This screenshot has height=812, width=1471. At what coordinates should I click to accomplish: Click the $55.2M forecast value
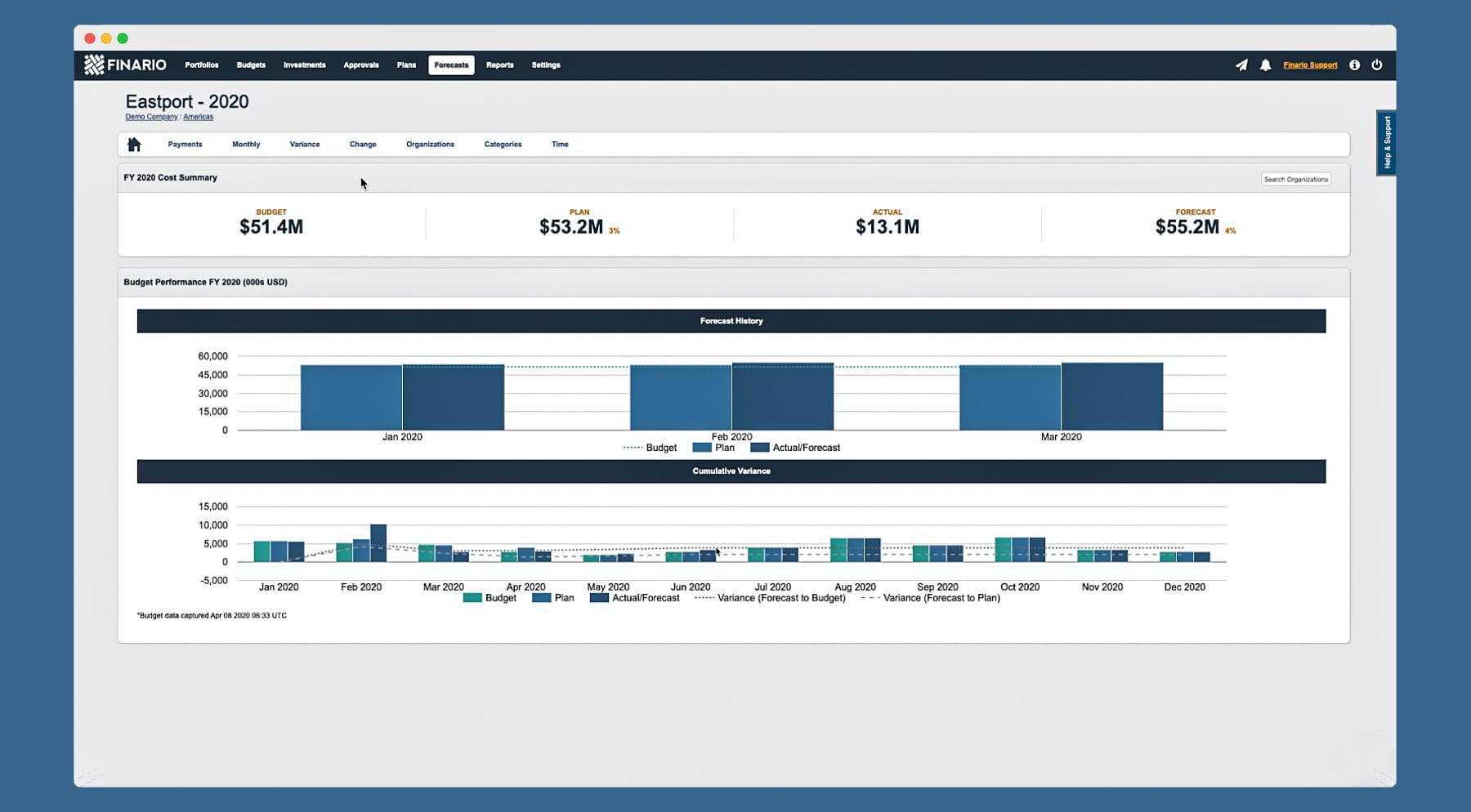(x=1187, y=227)
